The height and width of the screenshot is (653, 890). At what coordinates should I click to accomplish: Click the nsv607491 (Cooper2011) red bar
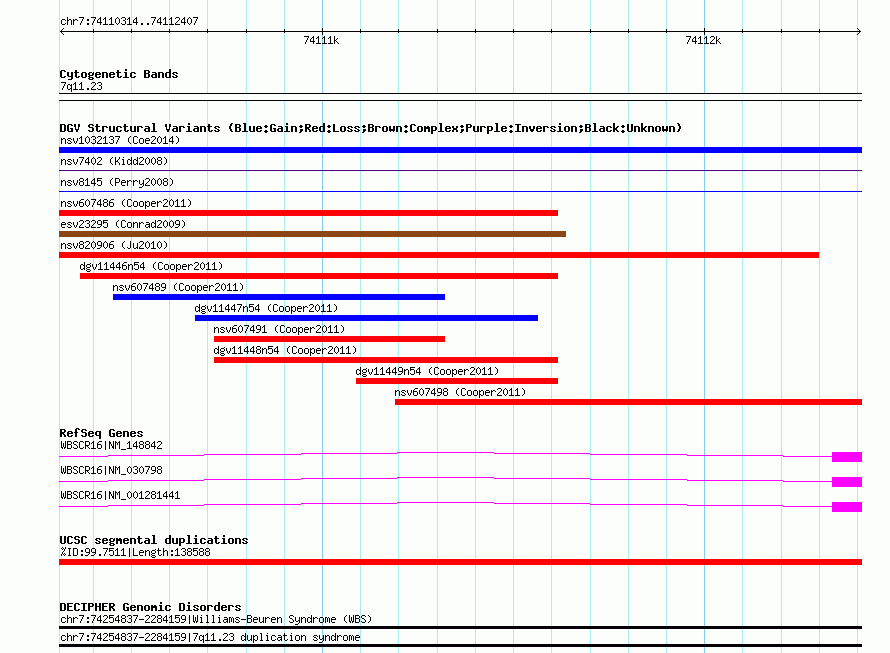(x=329, y=339)
